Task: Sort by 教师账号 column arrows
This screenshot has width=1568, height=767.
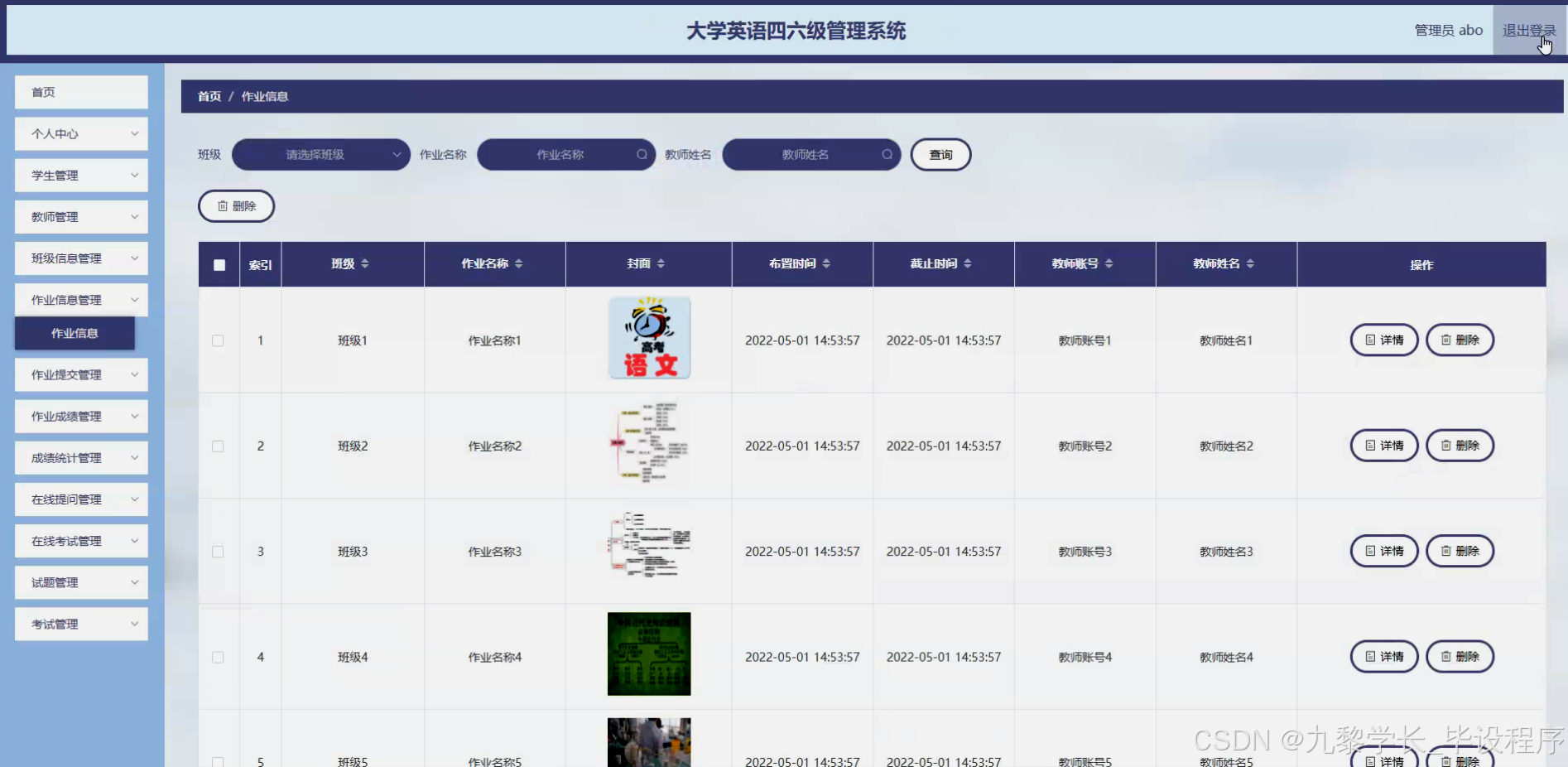Action: (x=1109, y=263)
